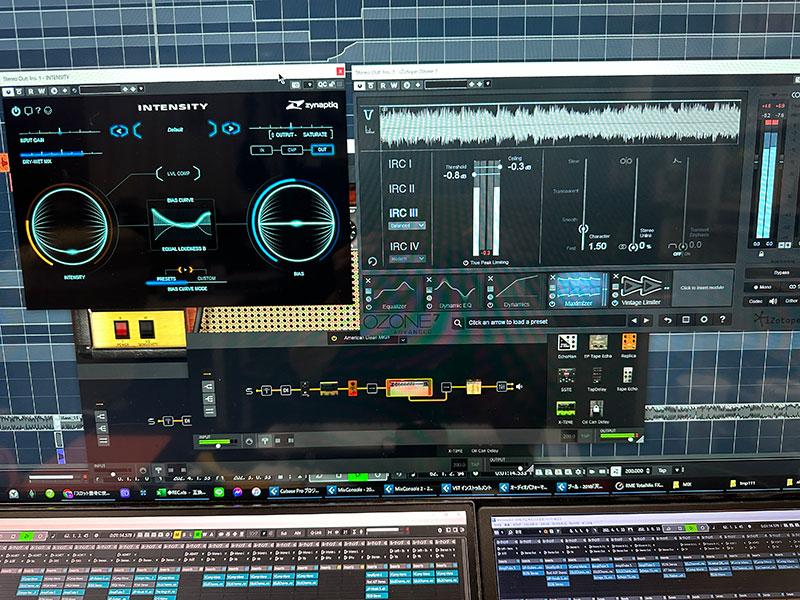Image resolution: width=800 pixels, height=600 pixels.
Task: Open the Bias Curve display
Action: (182, 224)
